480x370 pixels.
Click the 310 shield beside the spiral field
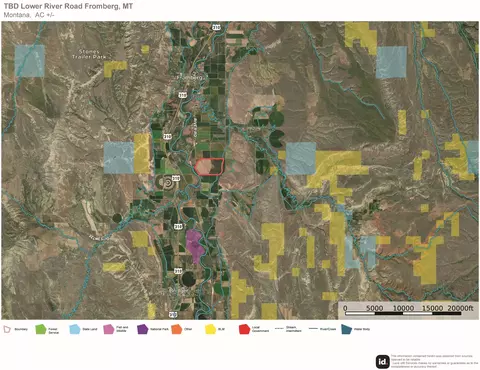click(x=176, y=178)
